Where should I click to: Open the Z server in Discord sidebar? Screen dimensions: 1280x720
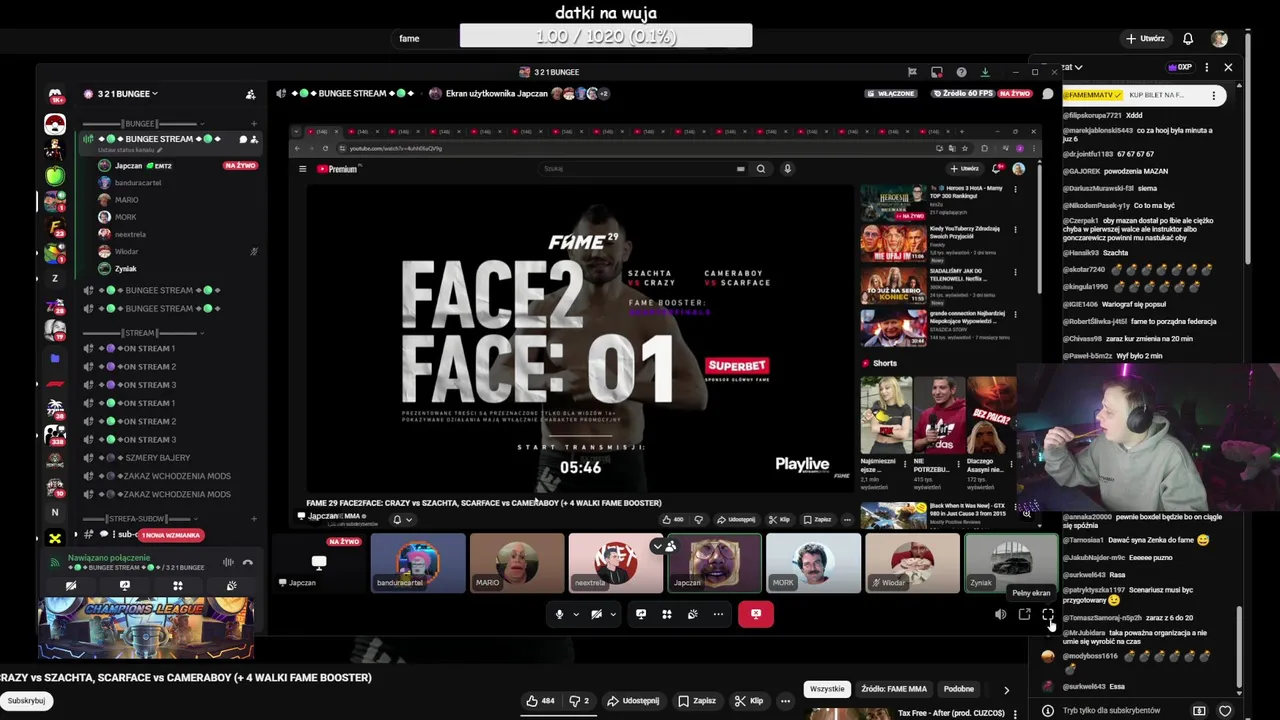pyautogui.click(x=55, y=278)
